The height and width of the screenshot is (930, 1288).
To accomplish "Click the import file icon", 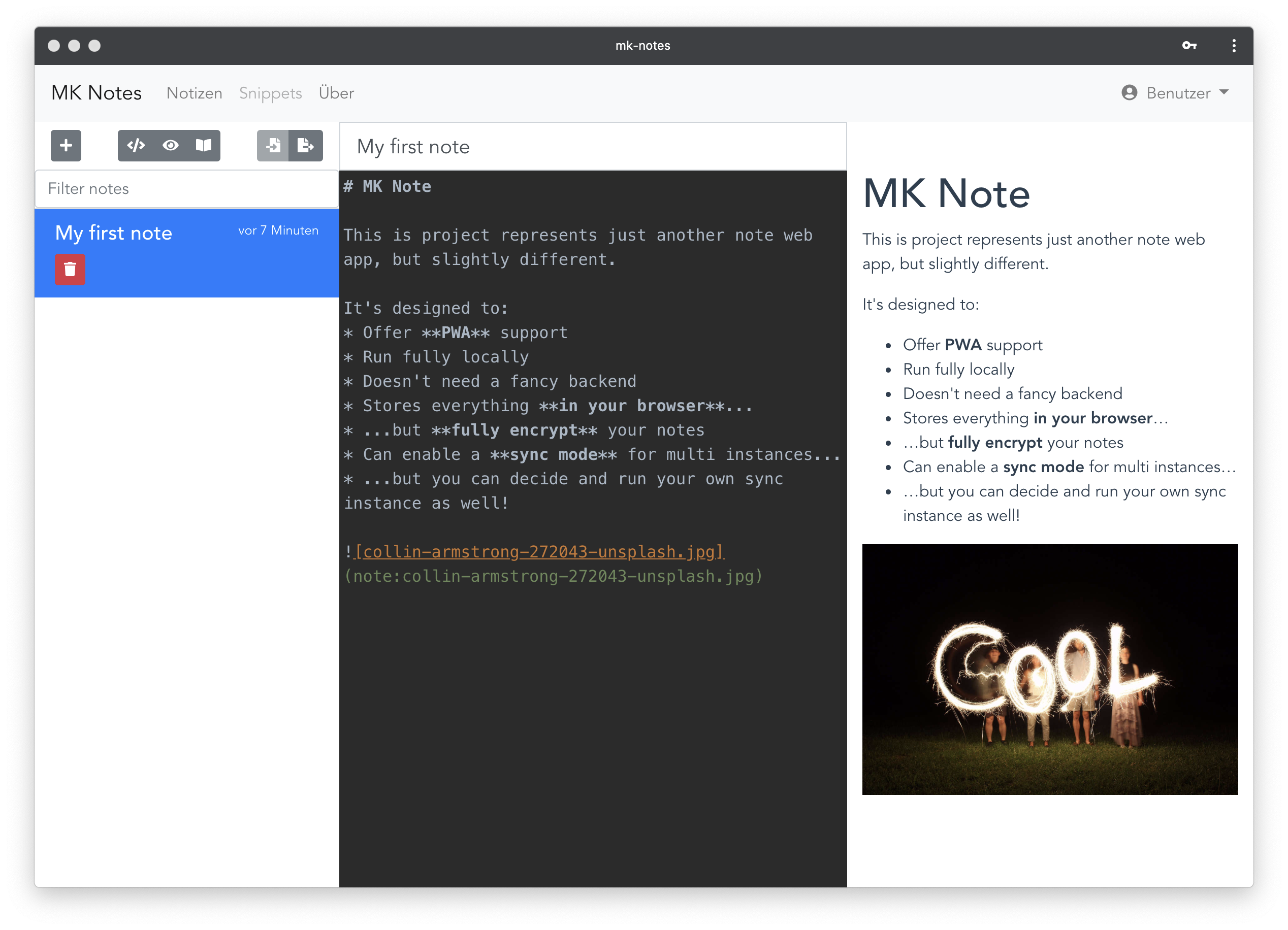I will [x=273, y=146].
